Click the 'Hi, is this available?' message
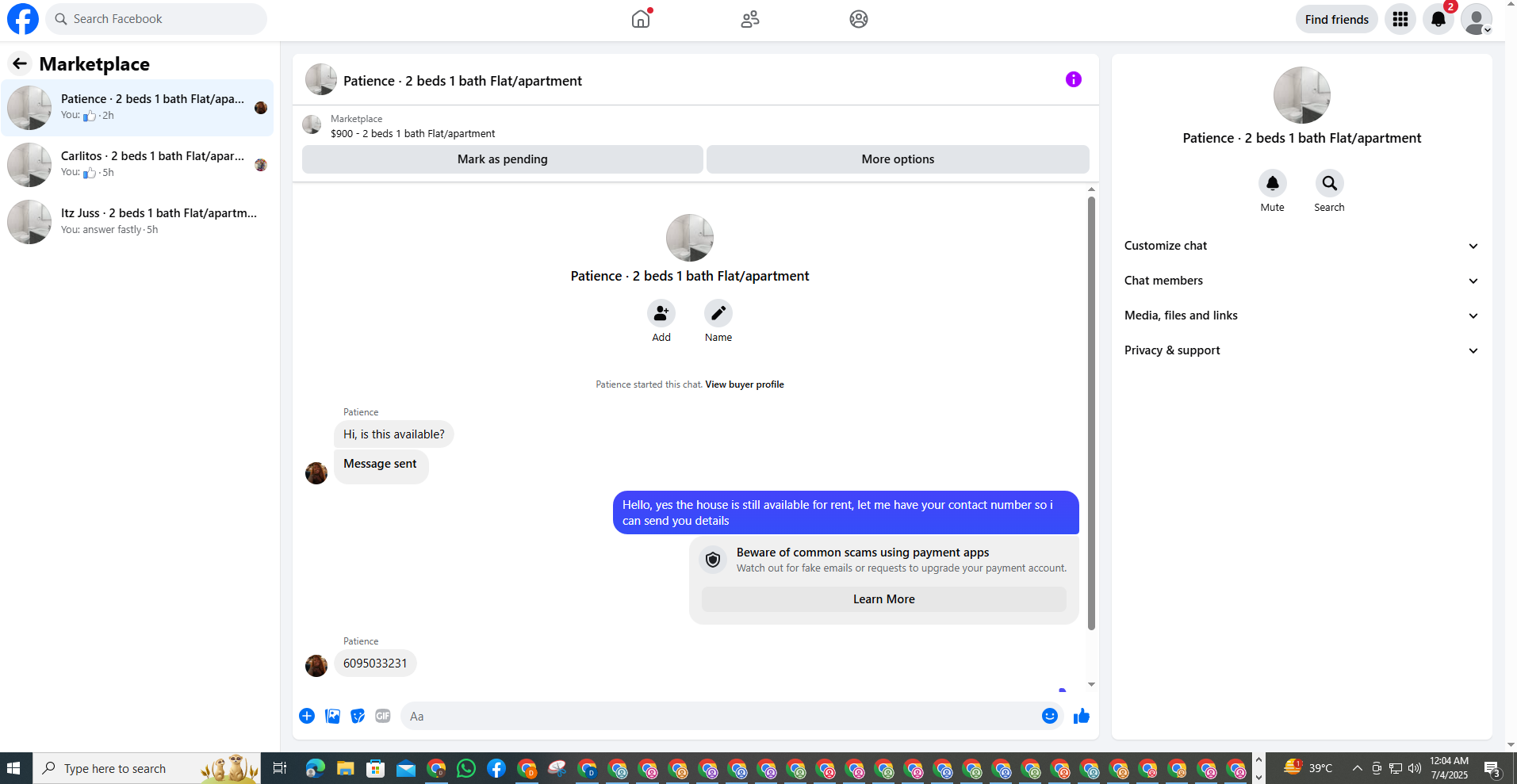This screenshot has width=1517, height=784. coord(394,434)
